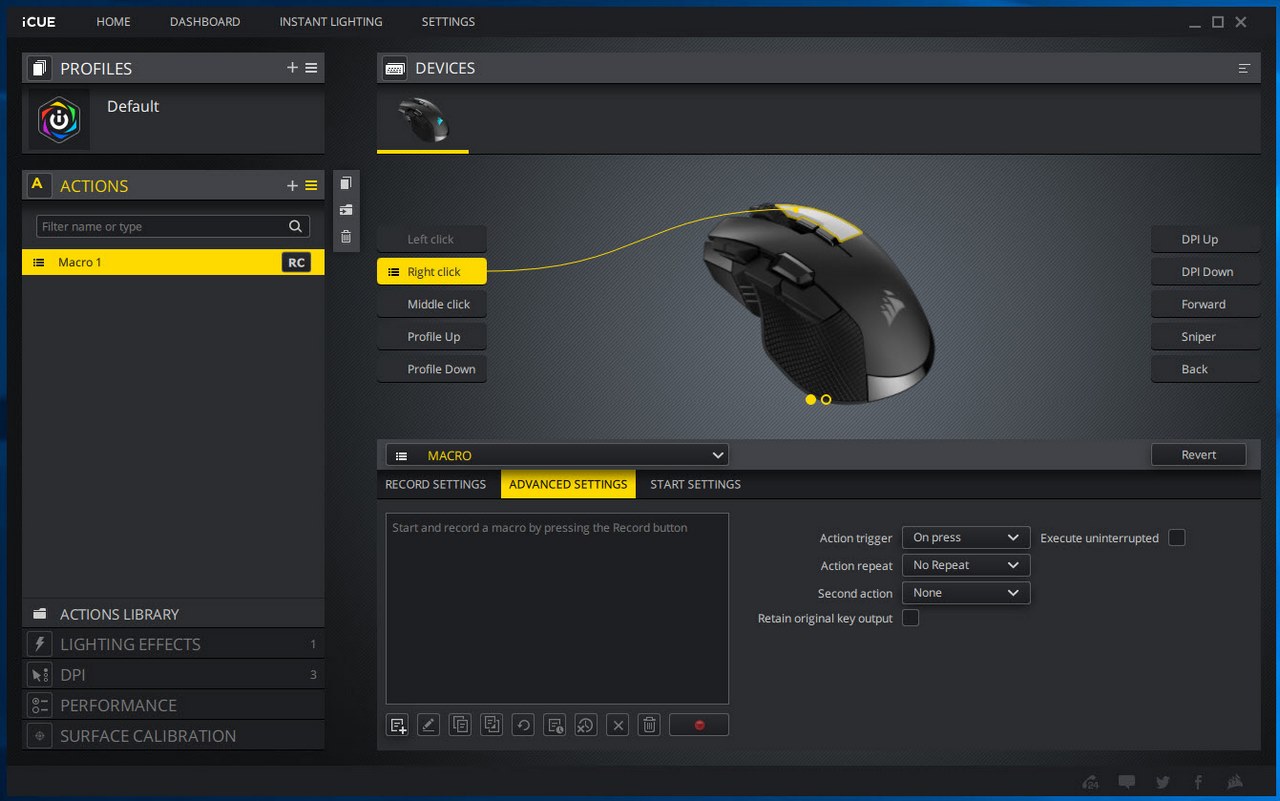Add a new profile with plus icon

pyautogui.click(x=292, y=68)
